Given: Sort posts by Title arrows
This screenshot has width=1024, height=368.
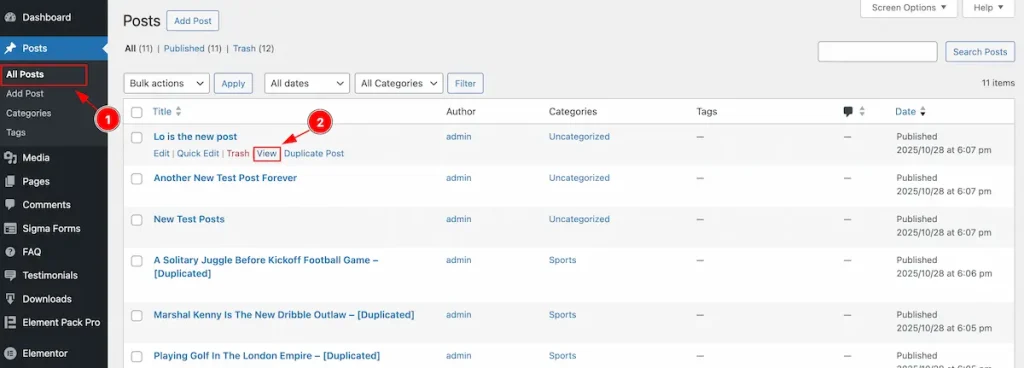Looking at the screenshot, I should pyautogui.click(x=179, y=112).
